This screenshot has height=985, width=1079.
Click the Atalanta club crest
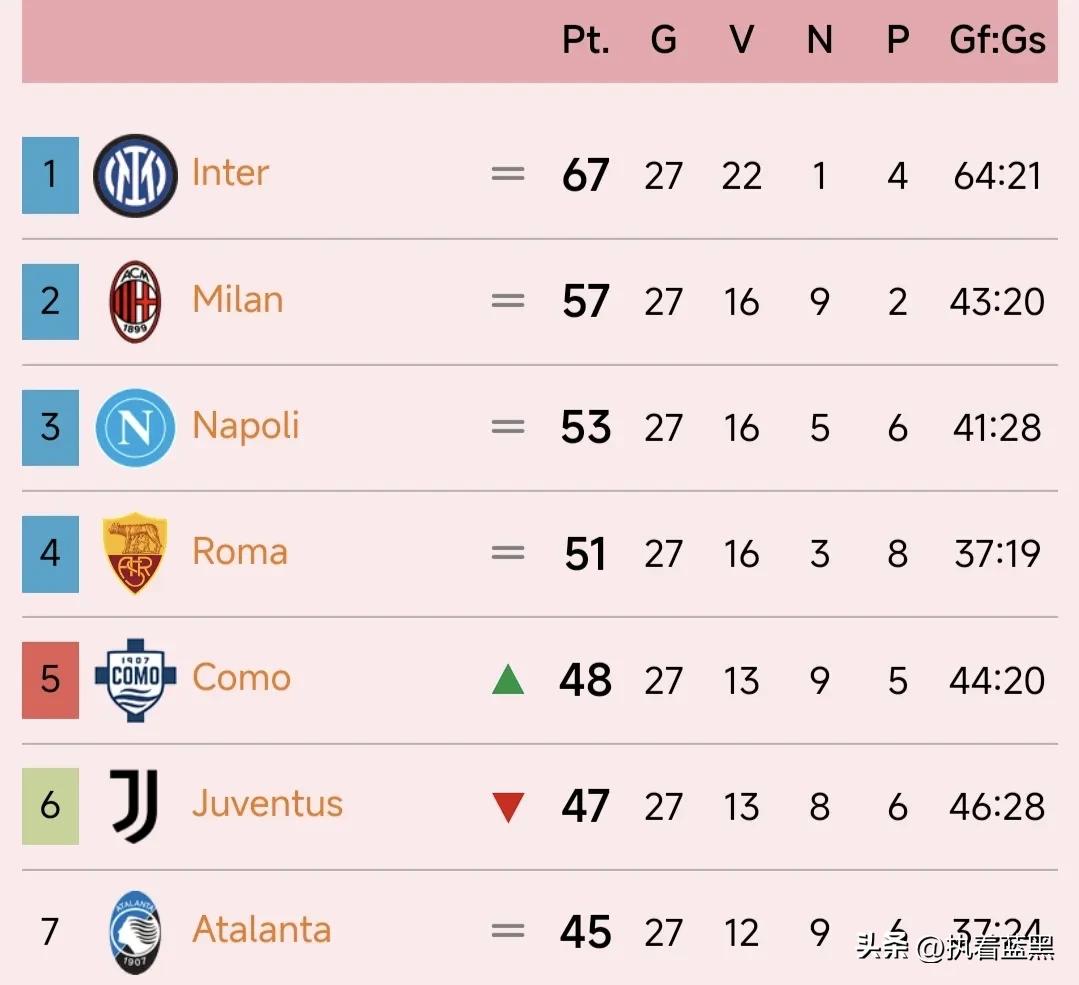tap(135, 931)
